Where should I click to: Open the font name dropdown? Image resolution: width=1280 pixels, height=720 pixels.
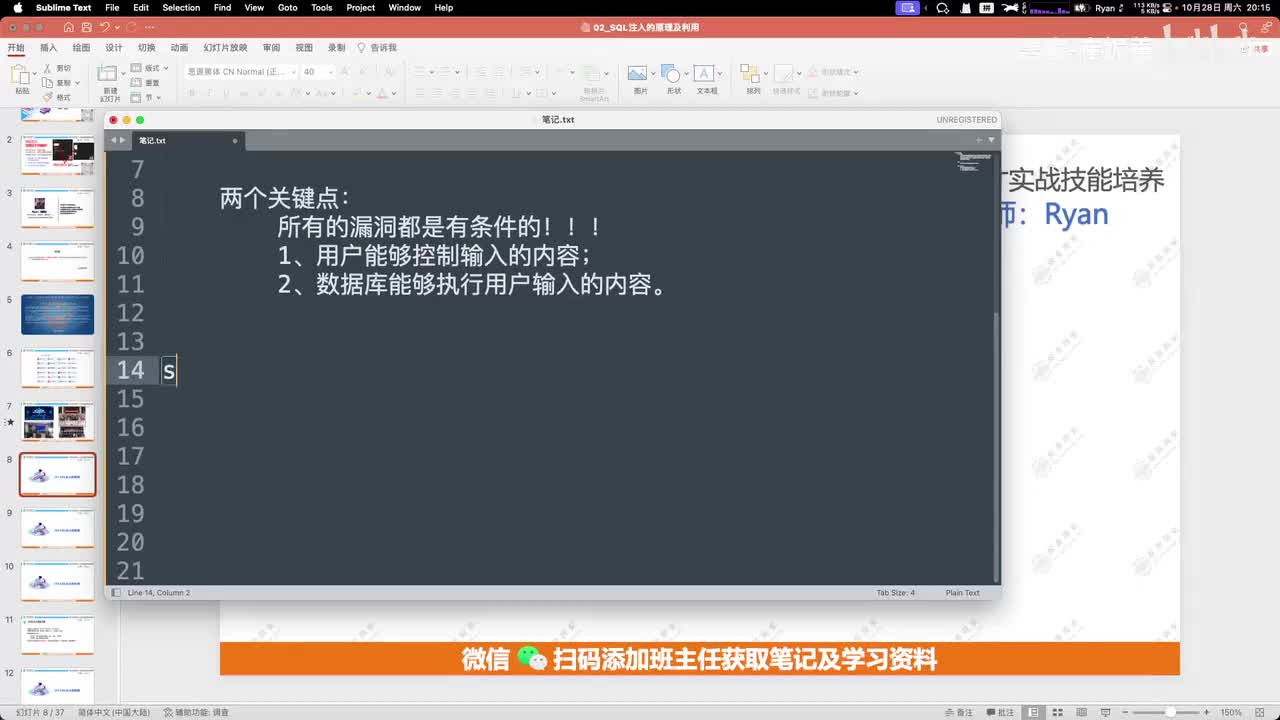click(x=294, y=72)
